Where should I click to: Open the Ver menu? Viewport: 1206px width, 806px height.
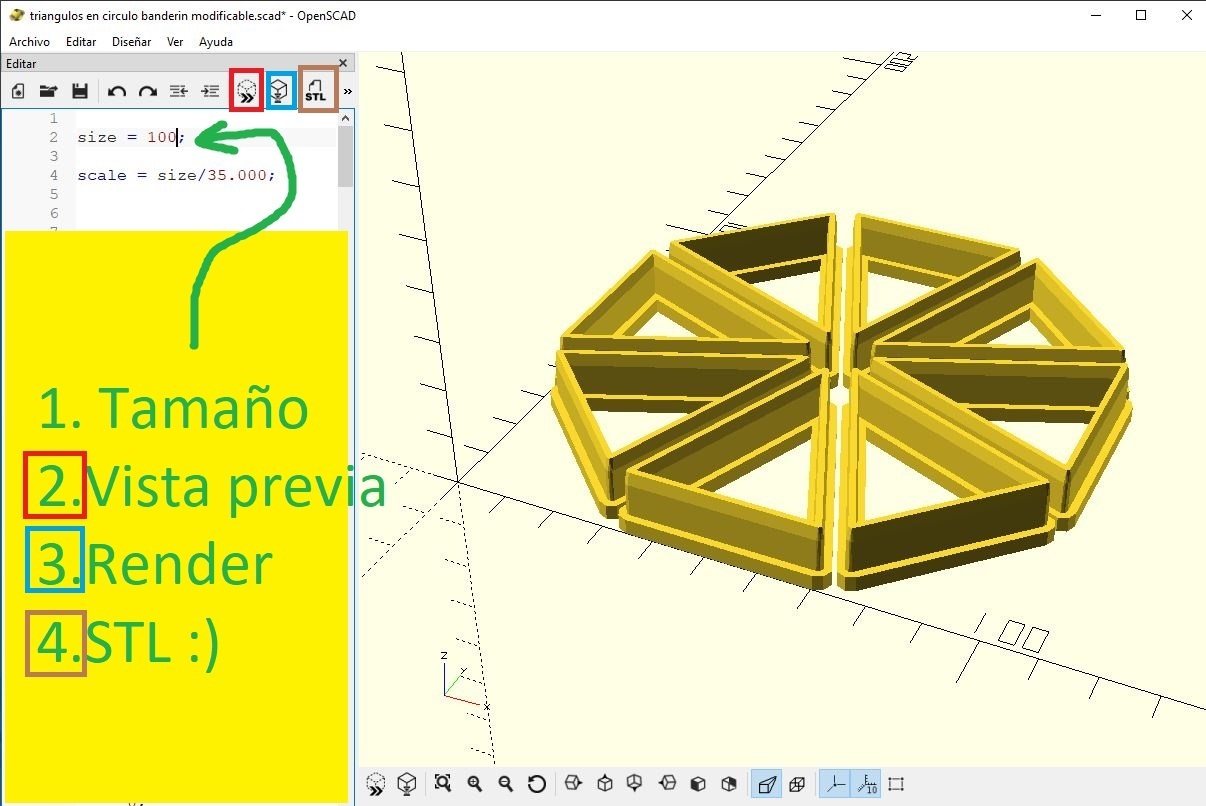(x=175, y=42)
